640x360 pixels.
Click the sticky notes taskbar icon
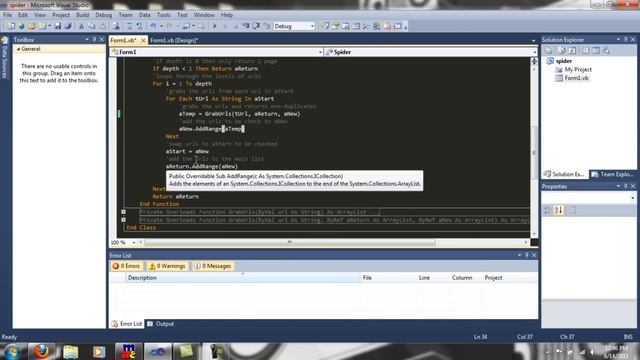click(x=186, y=351)
